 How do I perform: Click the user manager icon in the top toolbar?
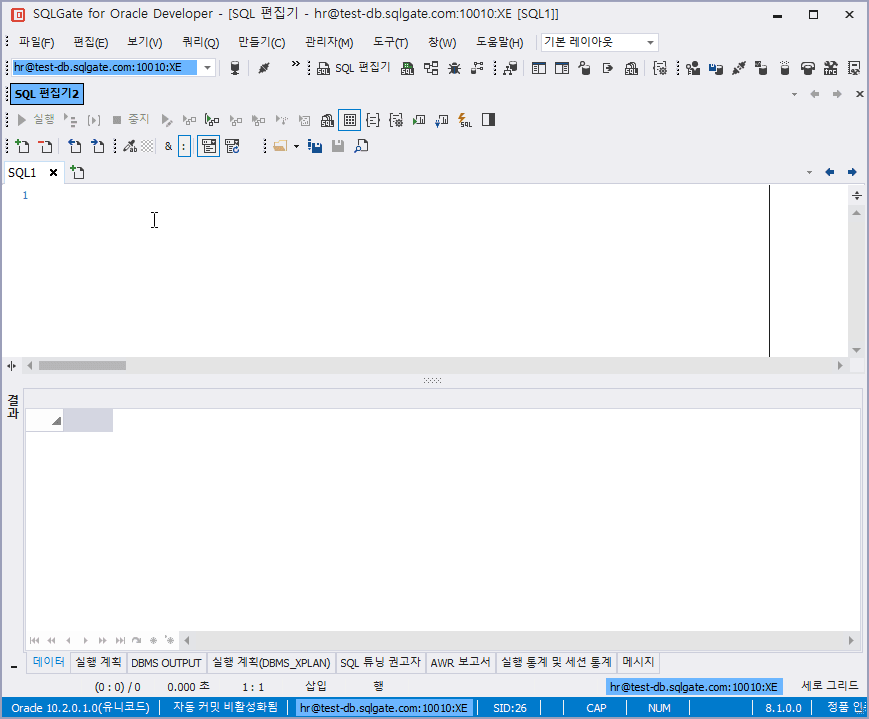click(693, 68)
